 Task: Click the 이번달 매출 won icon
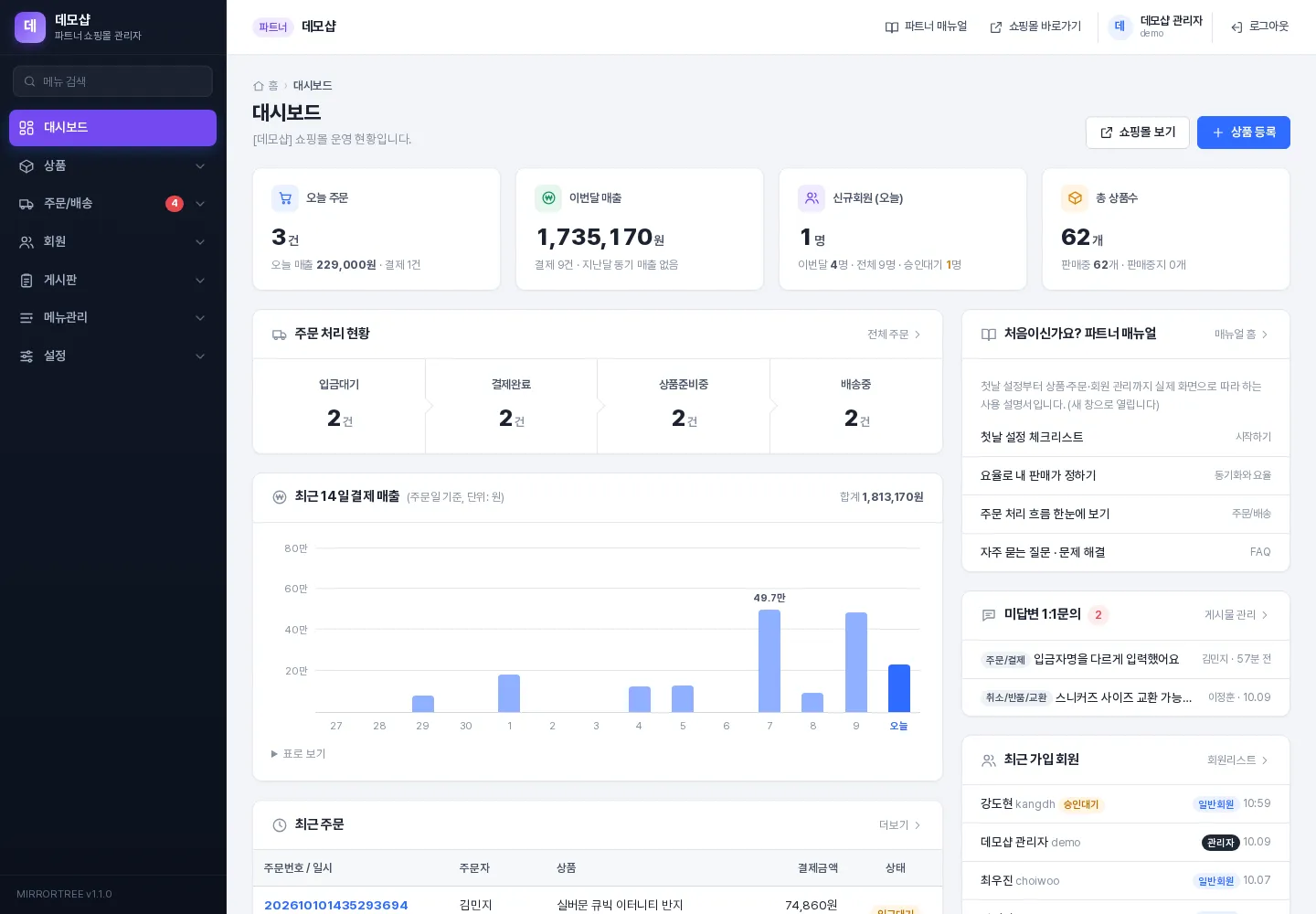pyautogui.click(x=548, y=198)
